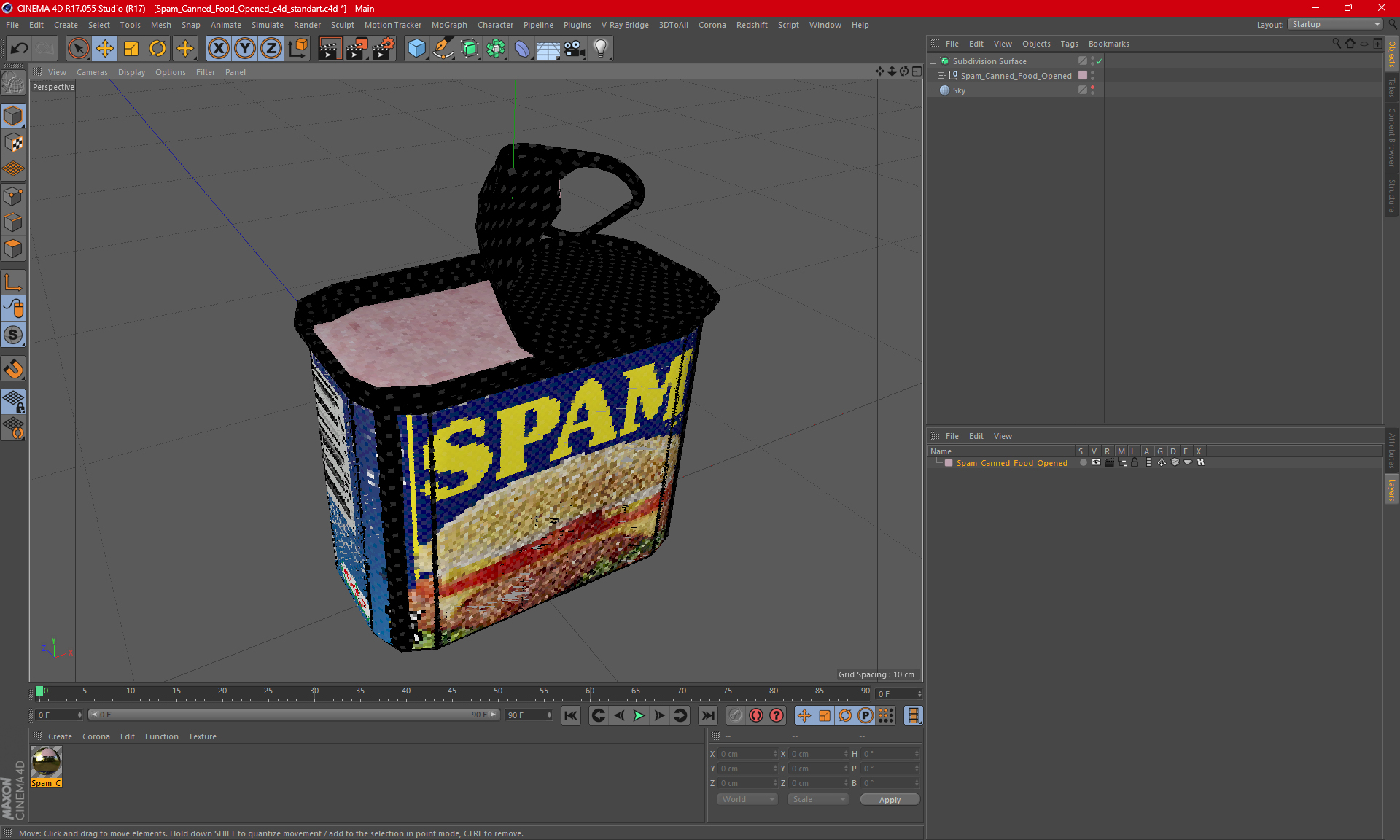Toggle Autokeying button
Screen dimensions: 1400x840
click(756, 715)
